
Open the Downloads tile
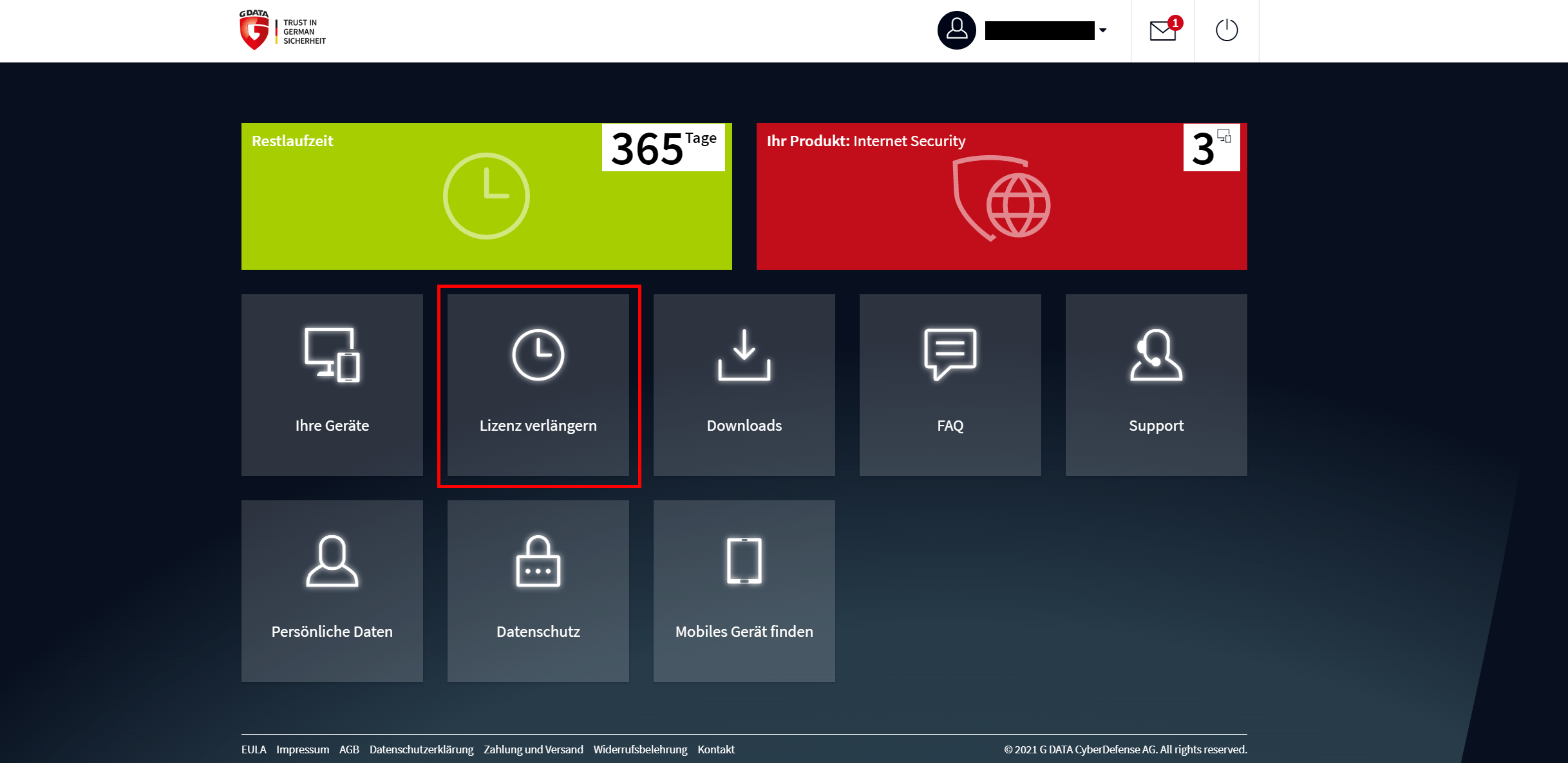(x=744, y=384)
